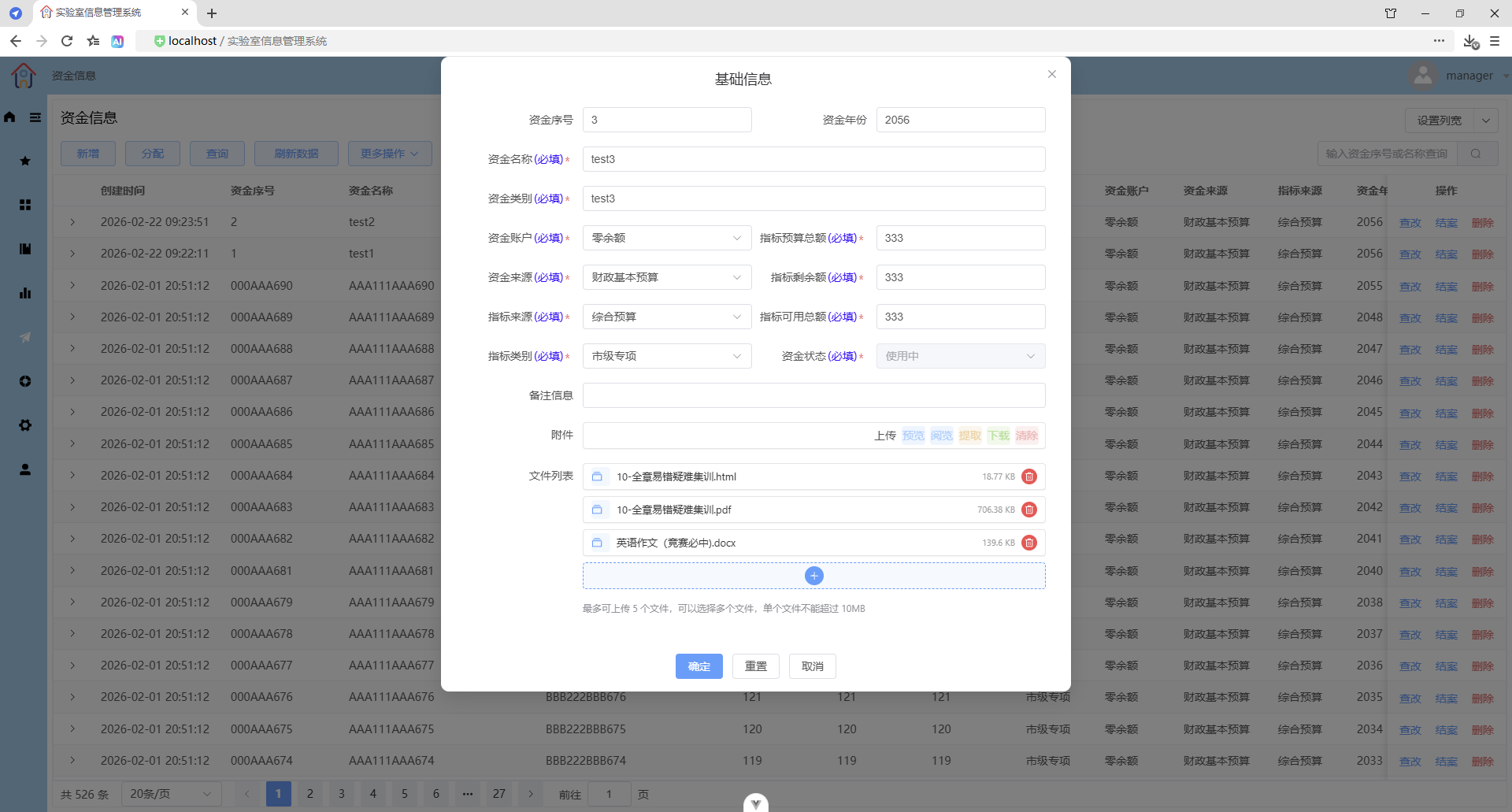
Task: Click the 重置 button
Action: click(756, 666)
